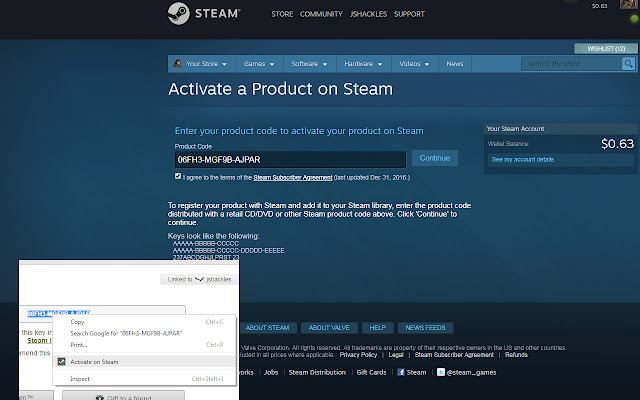
Task: Click the Gift to a friend button
Action: (123, 396)
